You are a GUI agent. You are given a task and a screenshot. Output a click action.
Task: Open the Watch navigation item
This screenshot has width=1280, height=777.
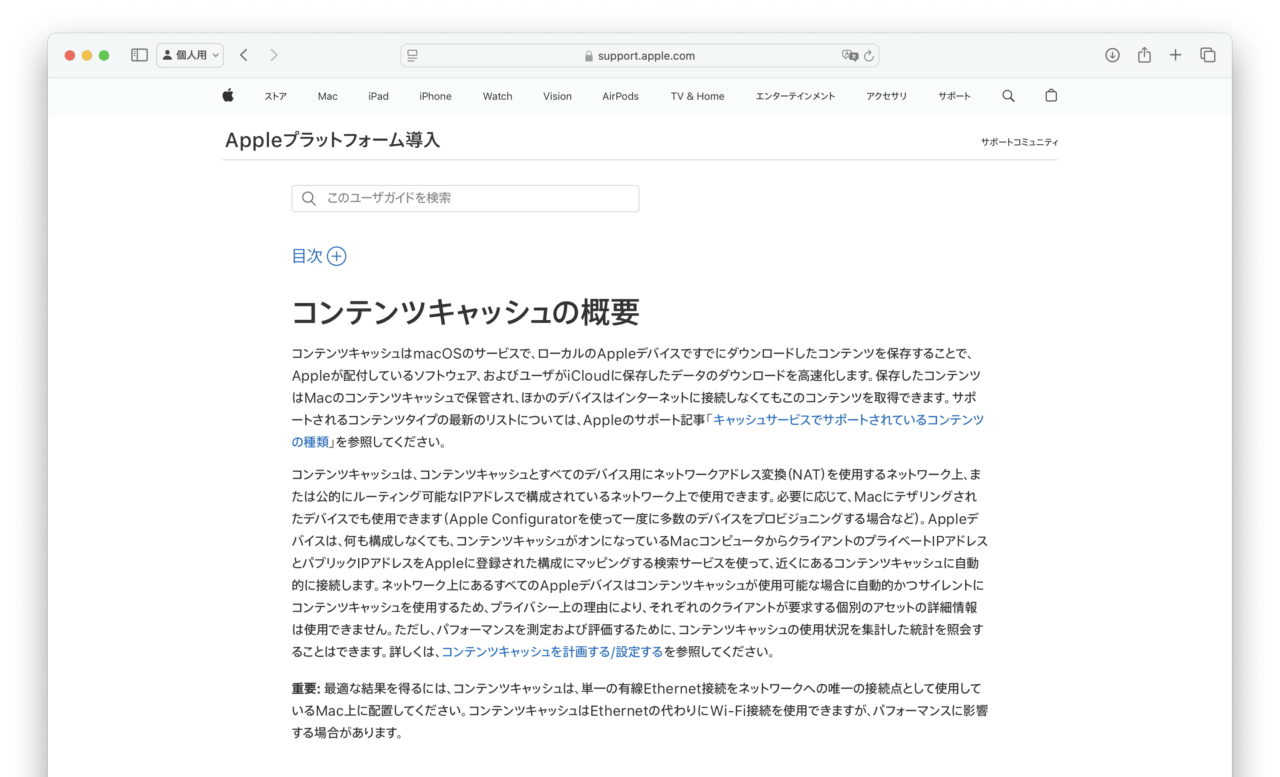pyautogui.click(x=497, y=97)
